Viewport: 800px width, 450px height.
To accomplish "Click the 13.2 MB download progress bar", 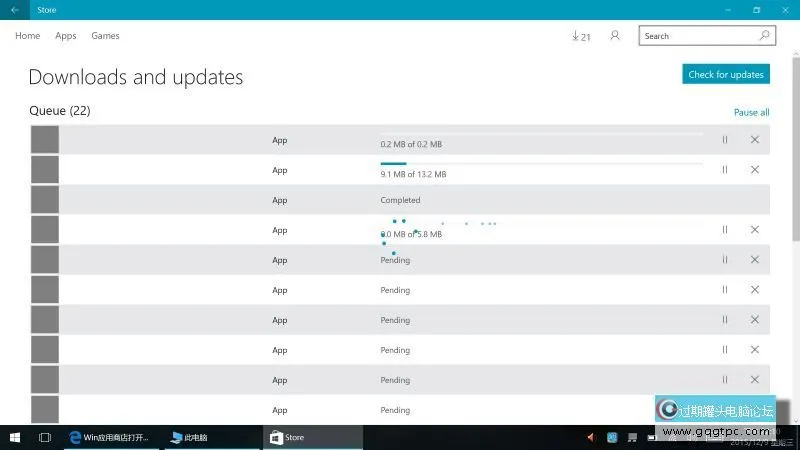I will point(540,163).
